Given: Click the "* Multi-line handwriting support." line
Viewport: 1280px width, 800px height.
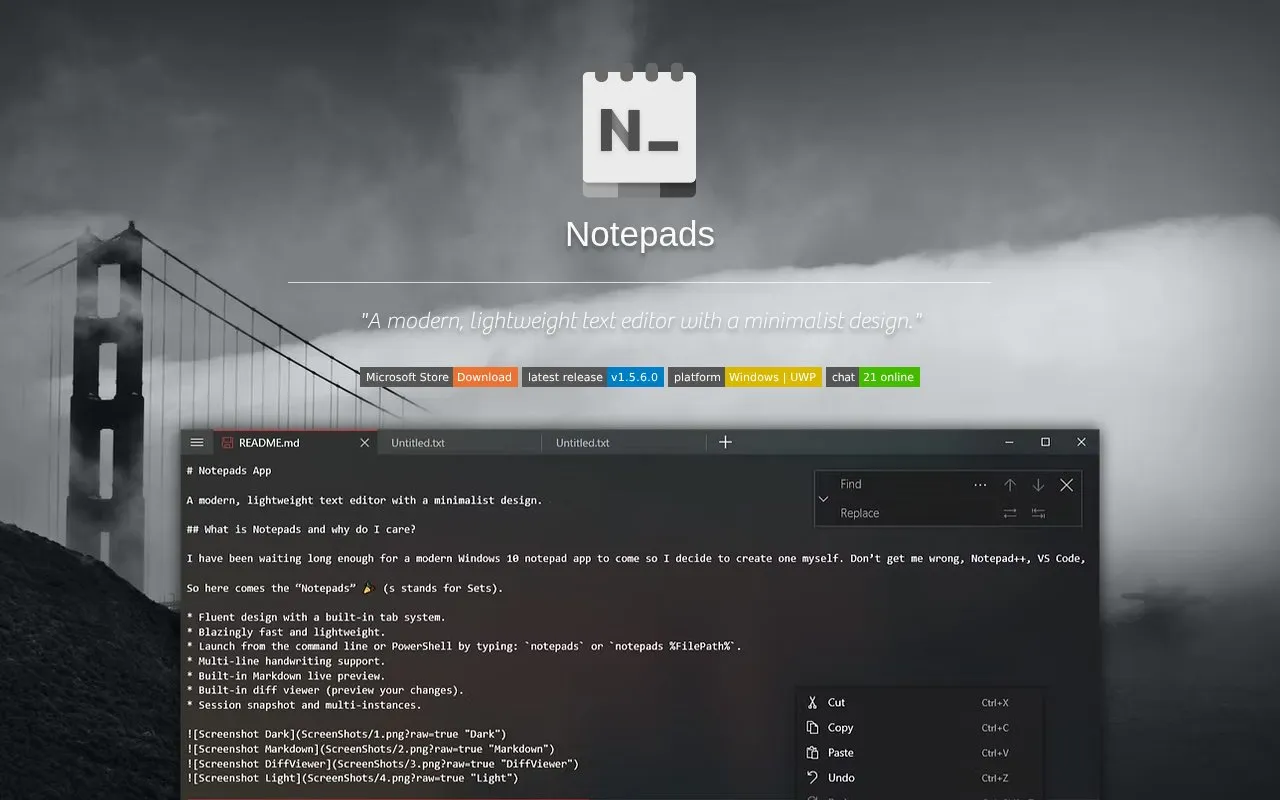Looking at the screenshot, I should pyautogui.click(x=286, y=661).
